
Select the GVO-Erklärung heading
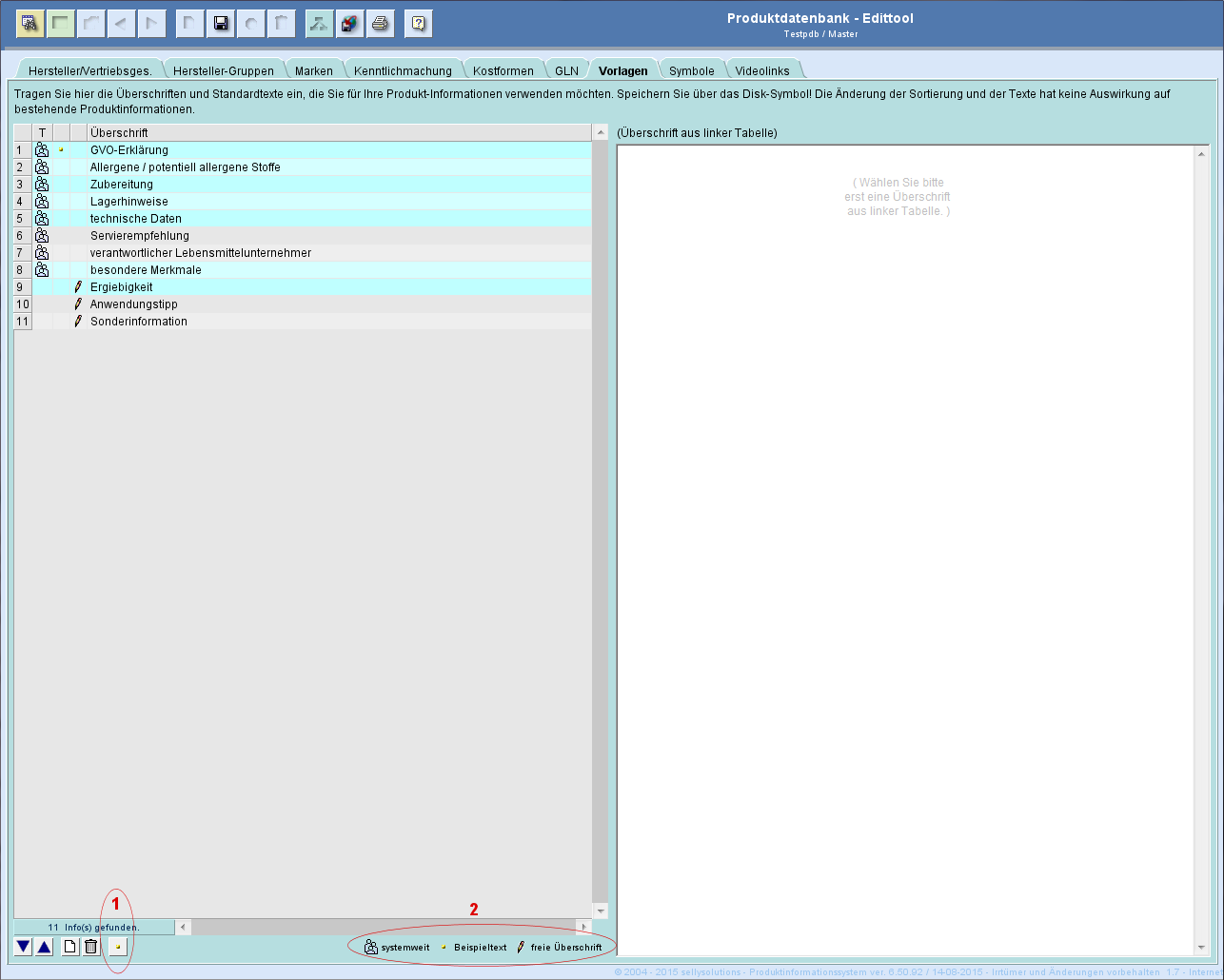(129, 150)
